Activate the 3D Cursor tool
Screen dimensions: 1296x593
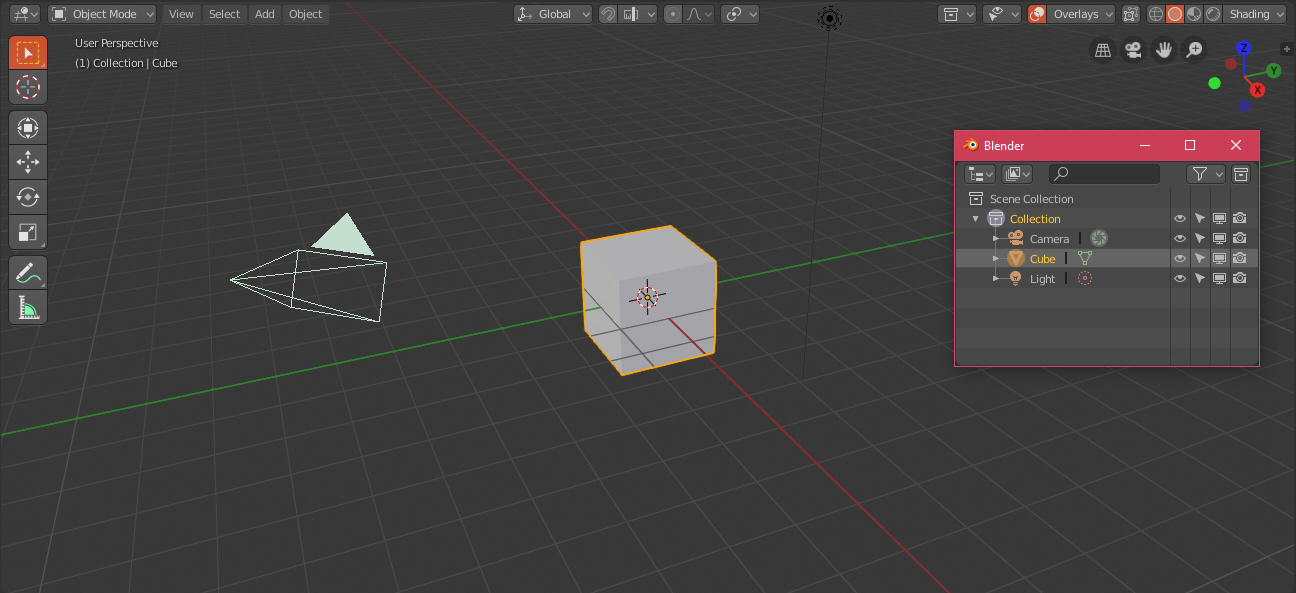click(x=28, y=87)
